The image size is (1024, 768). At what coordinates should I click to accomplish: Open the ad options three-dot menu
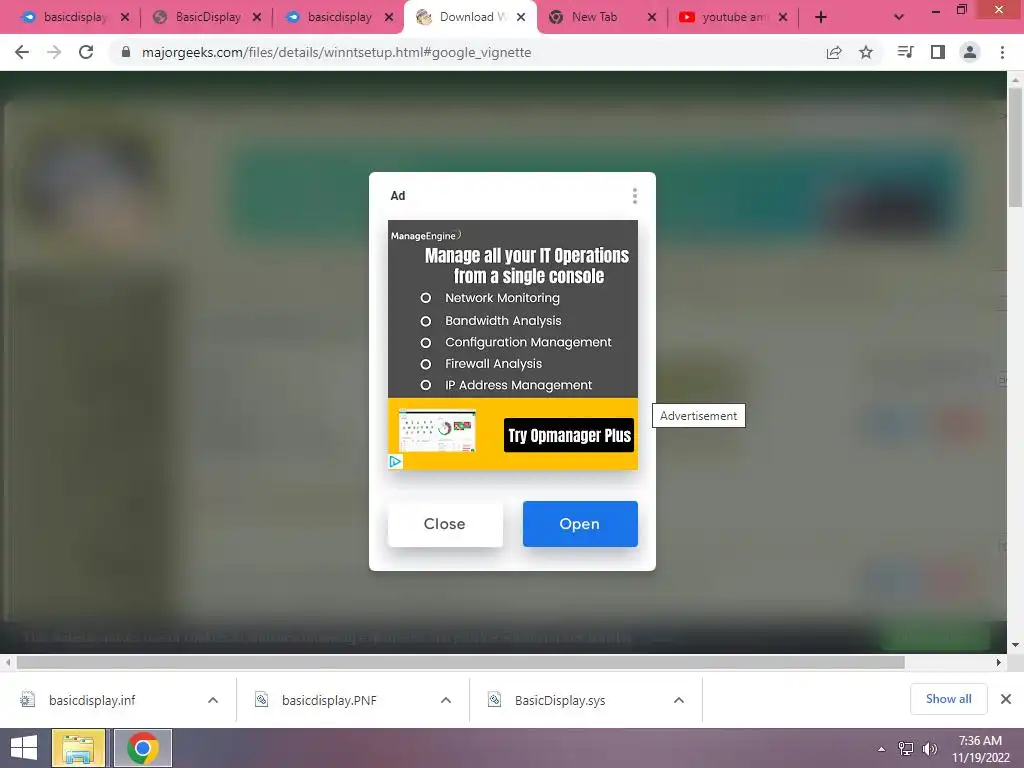pos(635,196)
